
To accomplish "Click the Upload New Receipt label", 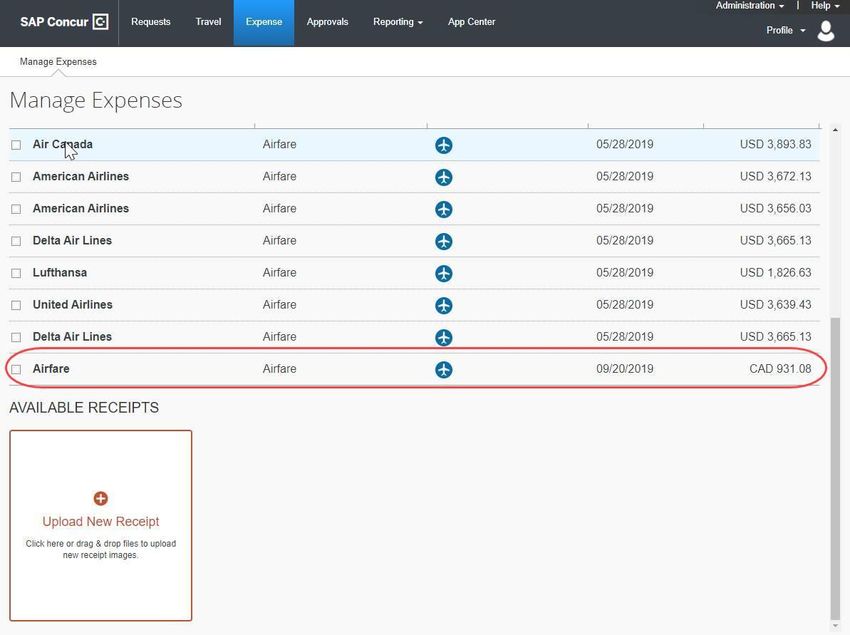I will pos(101,521).
